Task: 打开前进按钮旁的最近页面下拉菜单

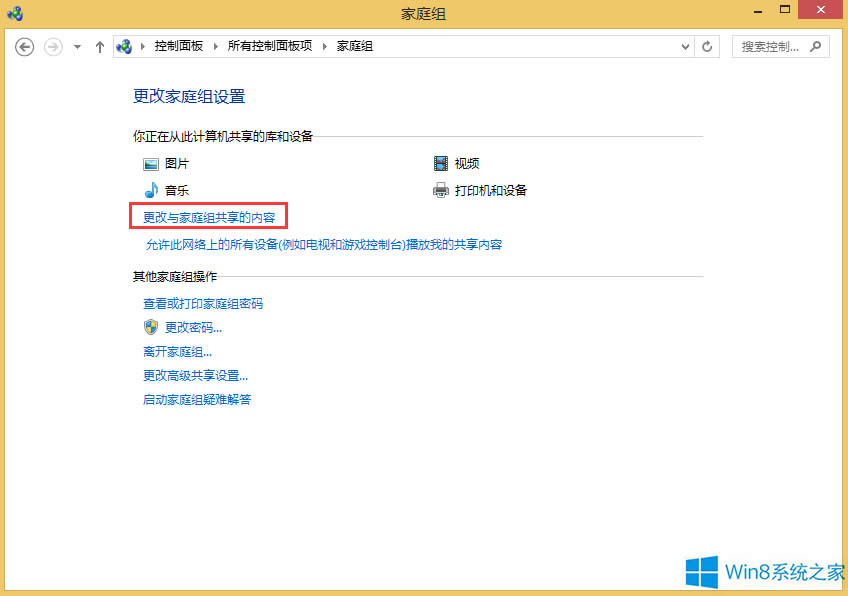Action: pos(76,46)
